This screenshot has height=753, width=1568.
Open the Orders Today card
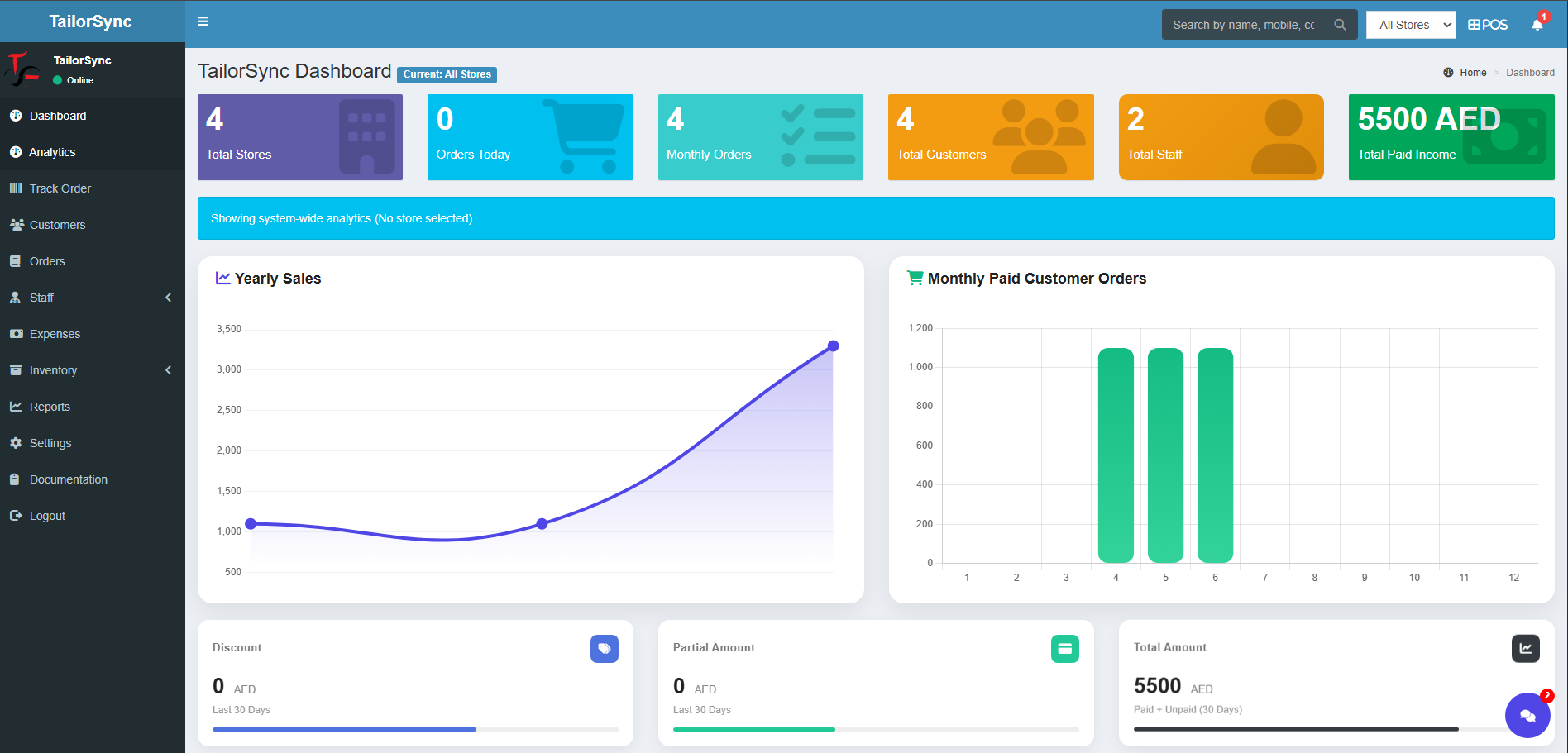(530, 137)
